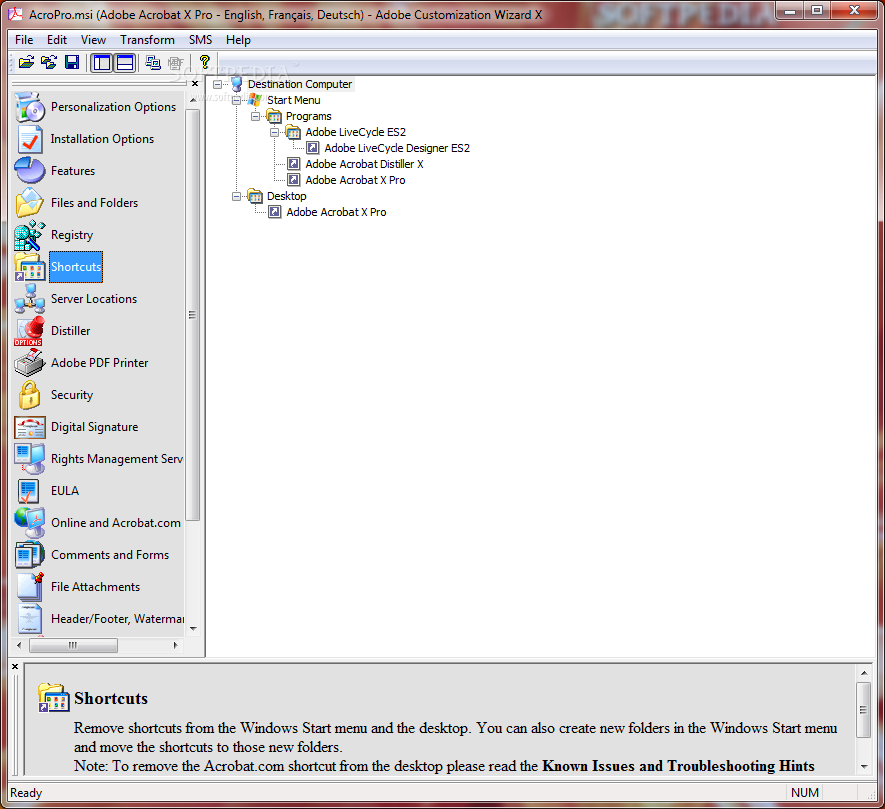
Task: Collapse the Adobe LiveCycle ES2 folder node
Action: click(x=274, y=133)
